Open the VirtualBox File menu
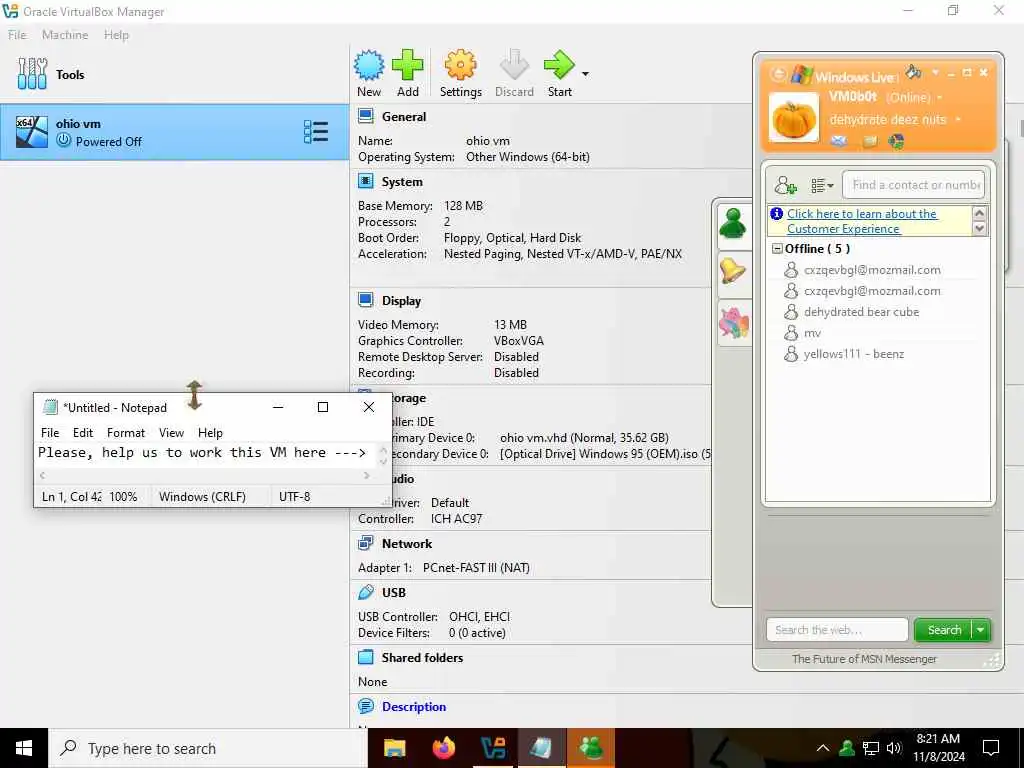The height and width of the screenshot is (768, 1024). tap(17, 35)
